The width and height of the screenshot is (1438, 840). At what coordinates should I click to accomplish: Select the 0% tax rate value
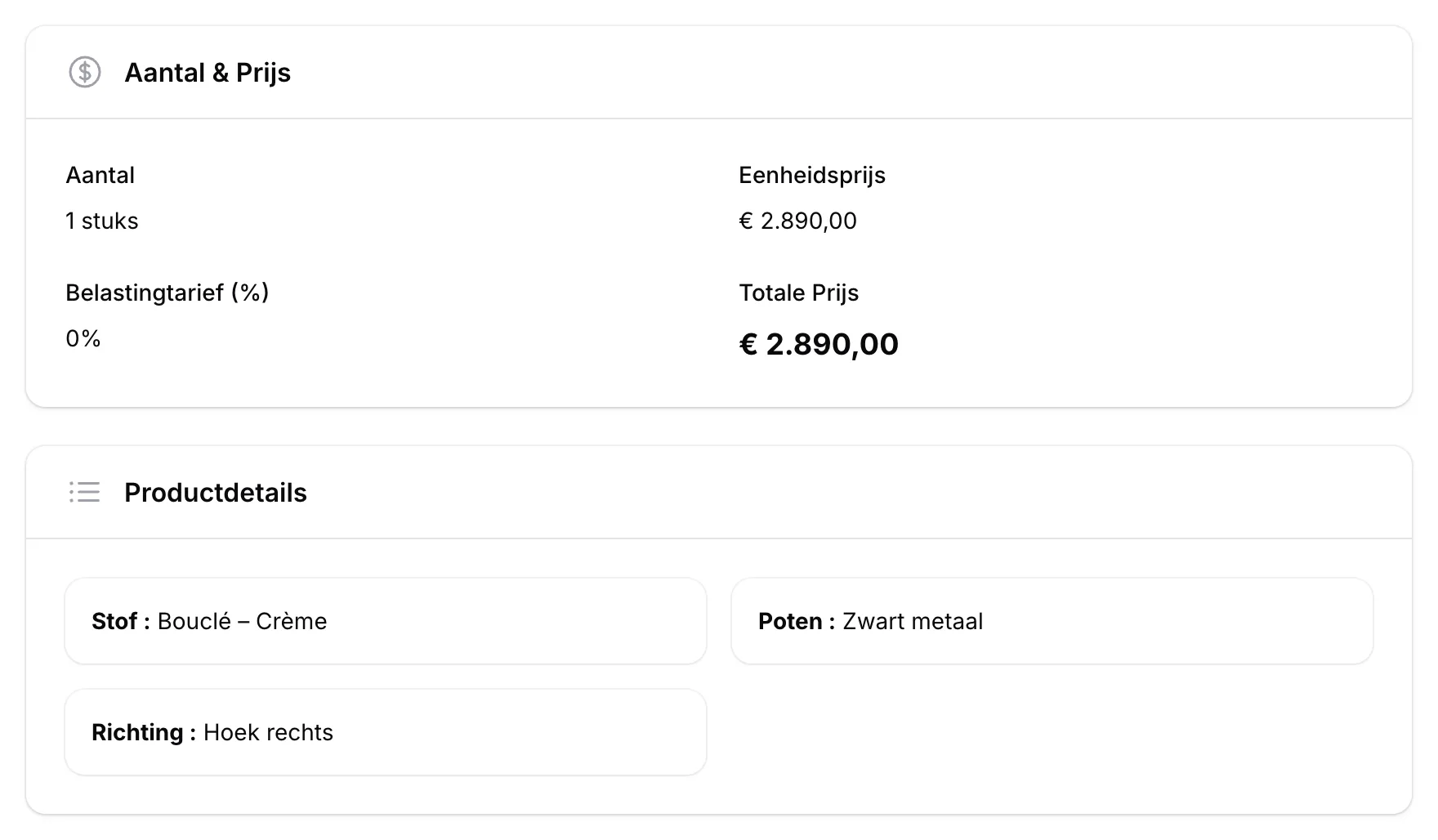coord(83,338)
